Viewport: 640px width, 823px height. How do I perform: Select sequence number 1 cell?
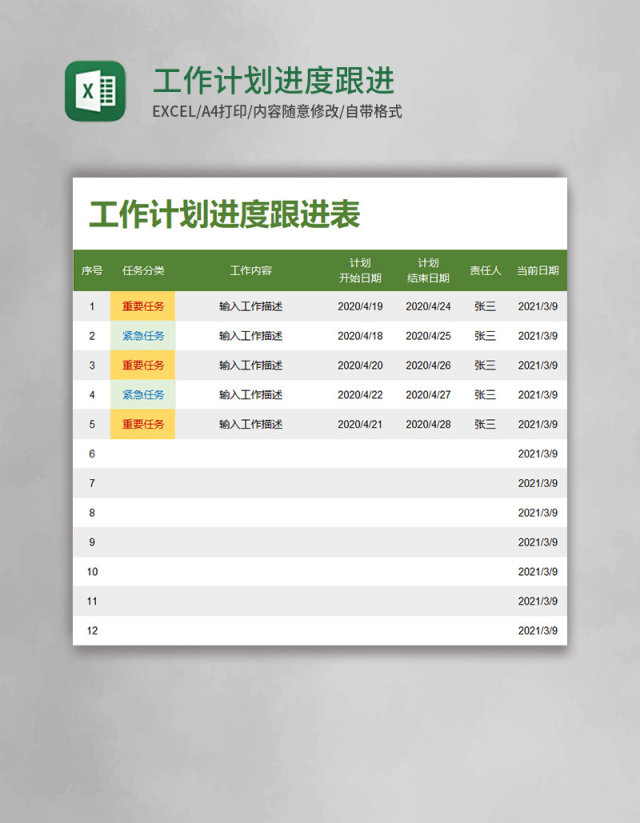(x=92, y=306)
